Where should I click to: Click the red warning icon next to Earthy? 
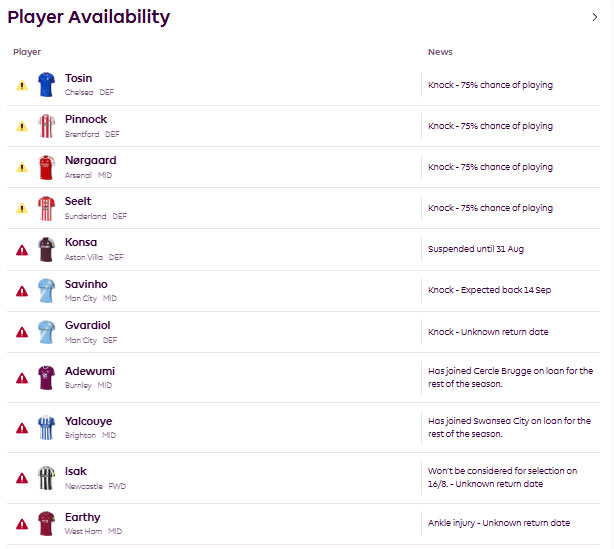click(22, 524)
